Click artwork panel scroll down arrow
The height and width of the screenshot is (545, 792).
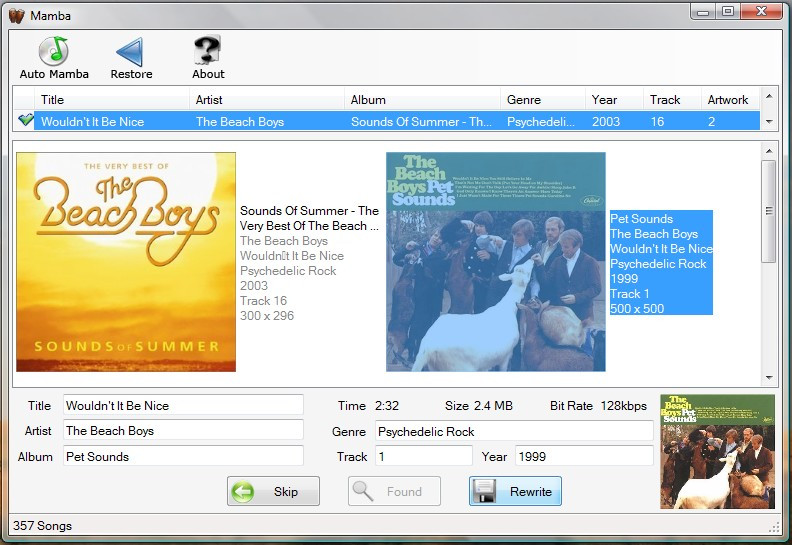tap(769, 377)
